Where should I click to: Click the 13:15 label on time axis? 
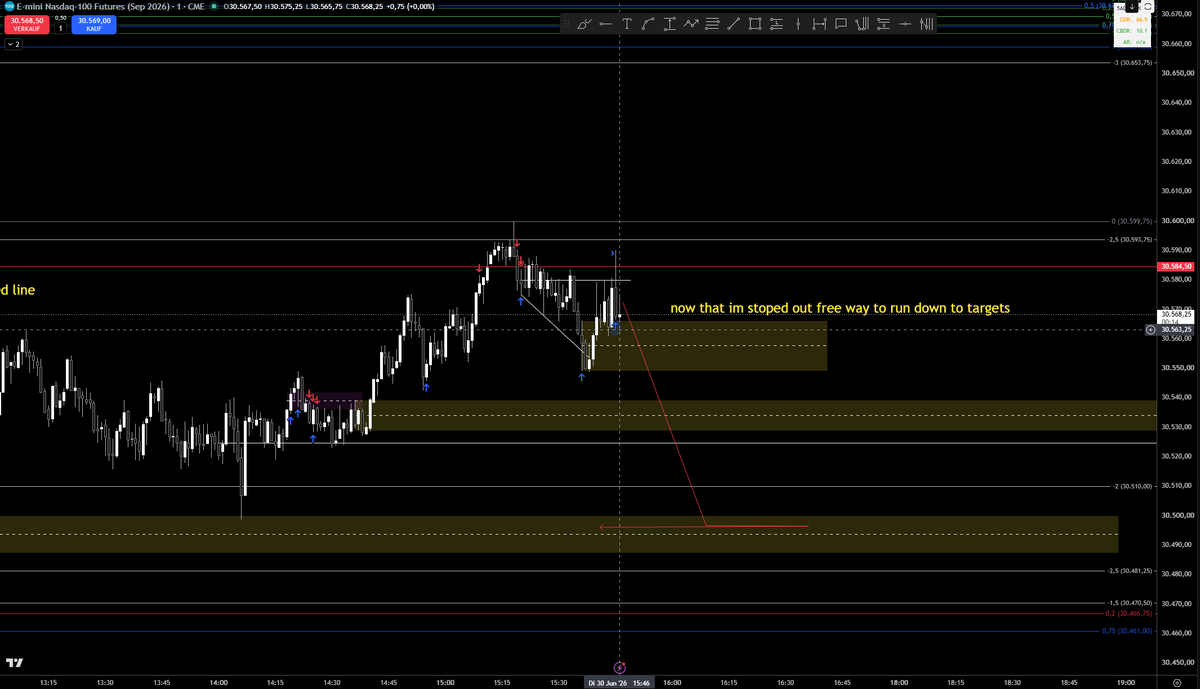(x=48, y=682)
